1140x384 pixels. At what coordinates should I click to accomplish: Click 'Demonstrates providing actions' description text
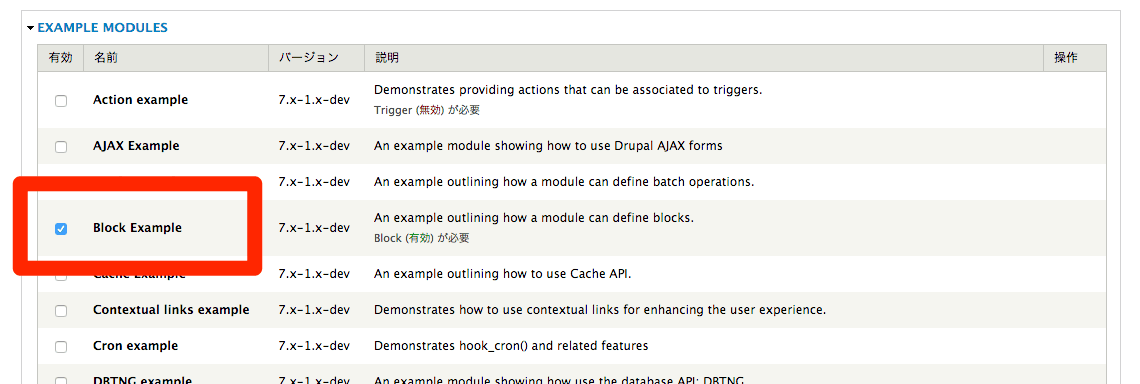pos(568,90)
